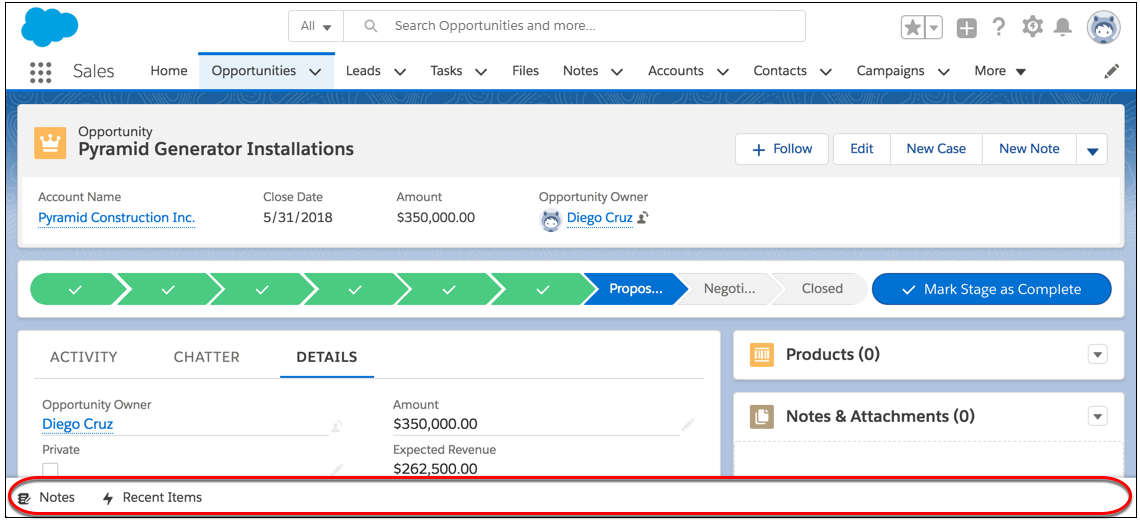
Task: Switch to the Activity tab
Action: pos(84,357)
